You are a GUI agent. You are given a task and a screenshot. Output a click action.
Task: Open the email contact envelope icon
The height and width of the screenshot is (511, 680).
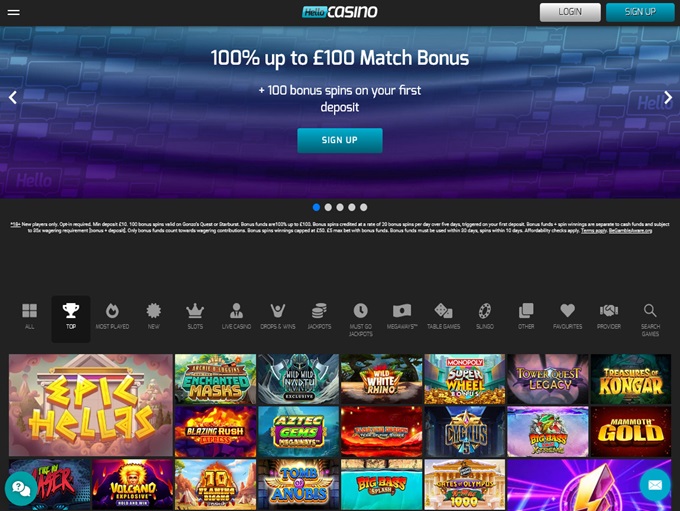655,485
